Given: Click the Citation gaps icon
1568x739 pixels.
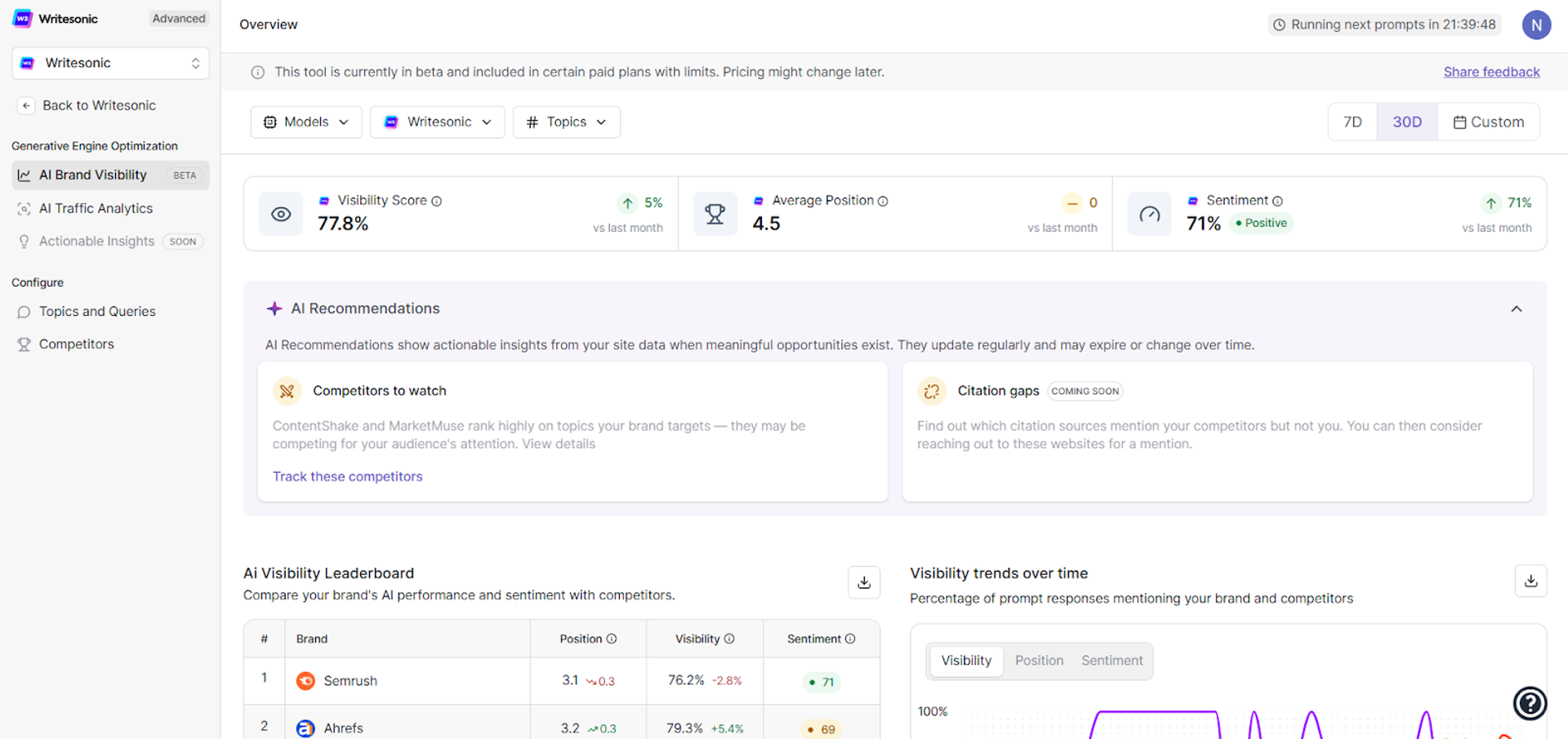Looking at the screenshot, I should (931, 391).
